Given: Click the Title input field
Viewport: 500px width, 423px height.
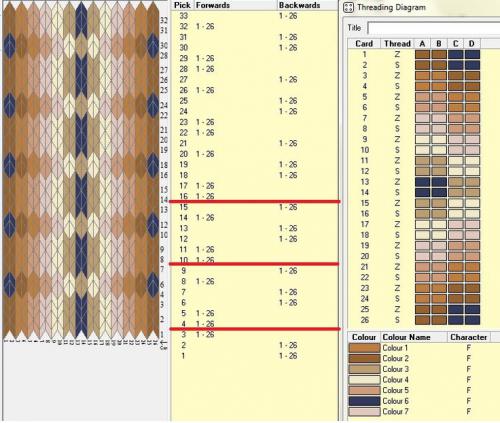Looking at the screenshot, I should pos(433,28).
